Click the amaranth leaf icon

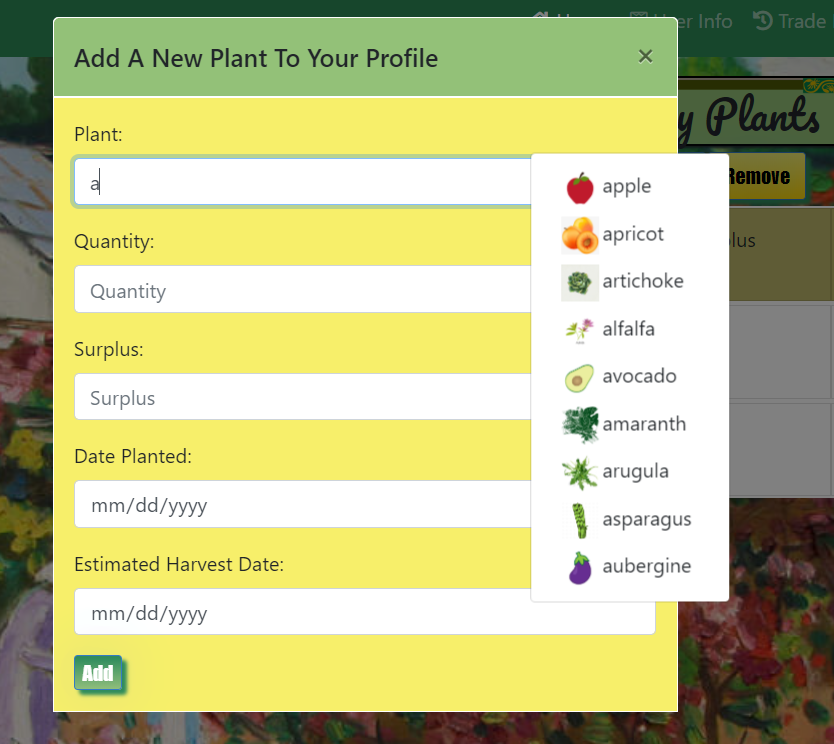tap(580, 424)
